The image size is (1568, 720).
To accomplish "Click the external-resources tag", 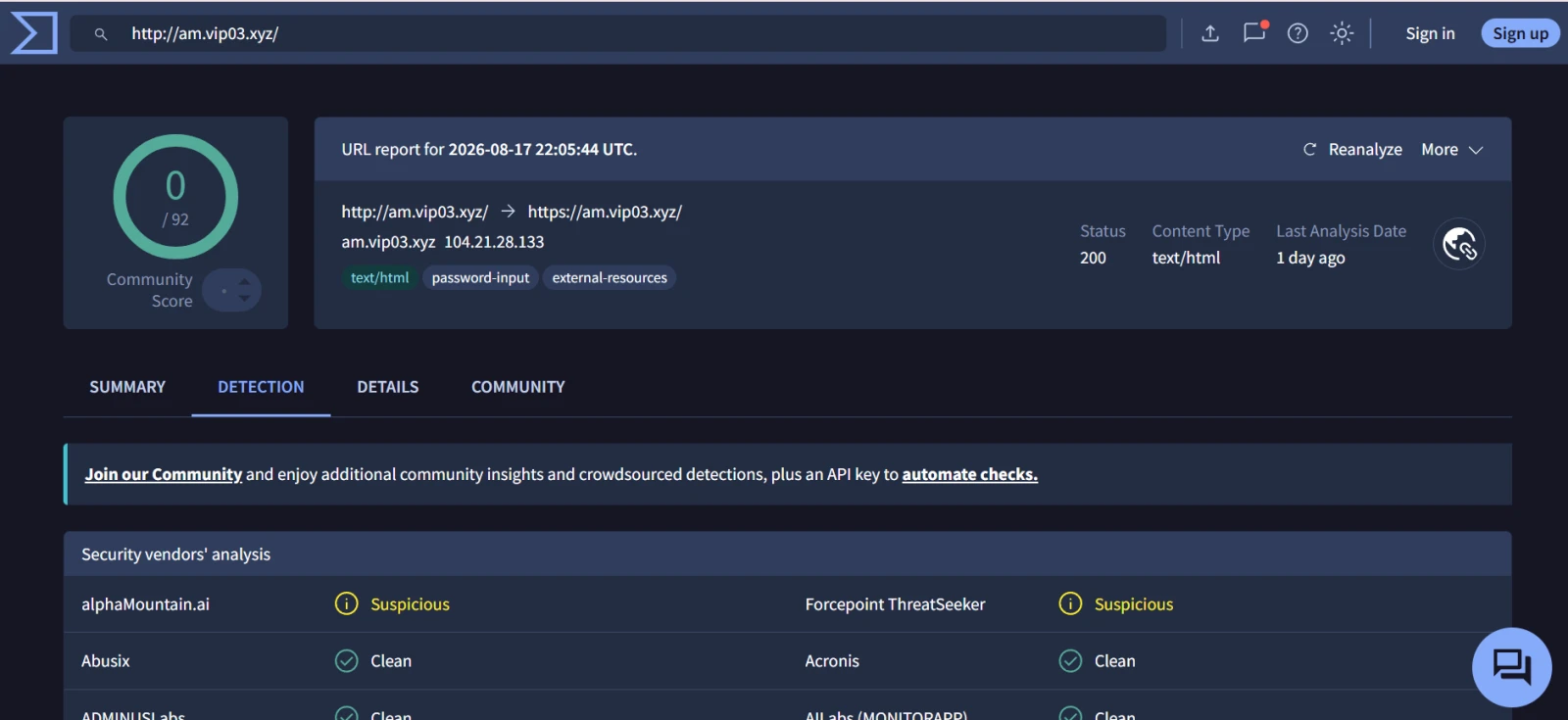I will (x=610, y=278).
